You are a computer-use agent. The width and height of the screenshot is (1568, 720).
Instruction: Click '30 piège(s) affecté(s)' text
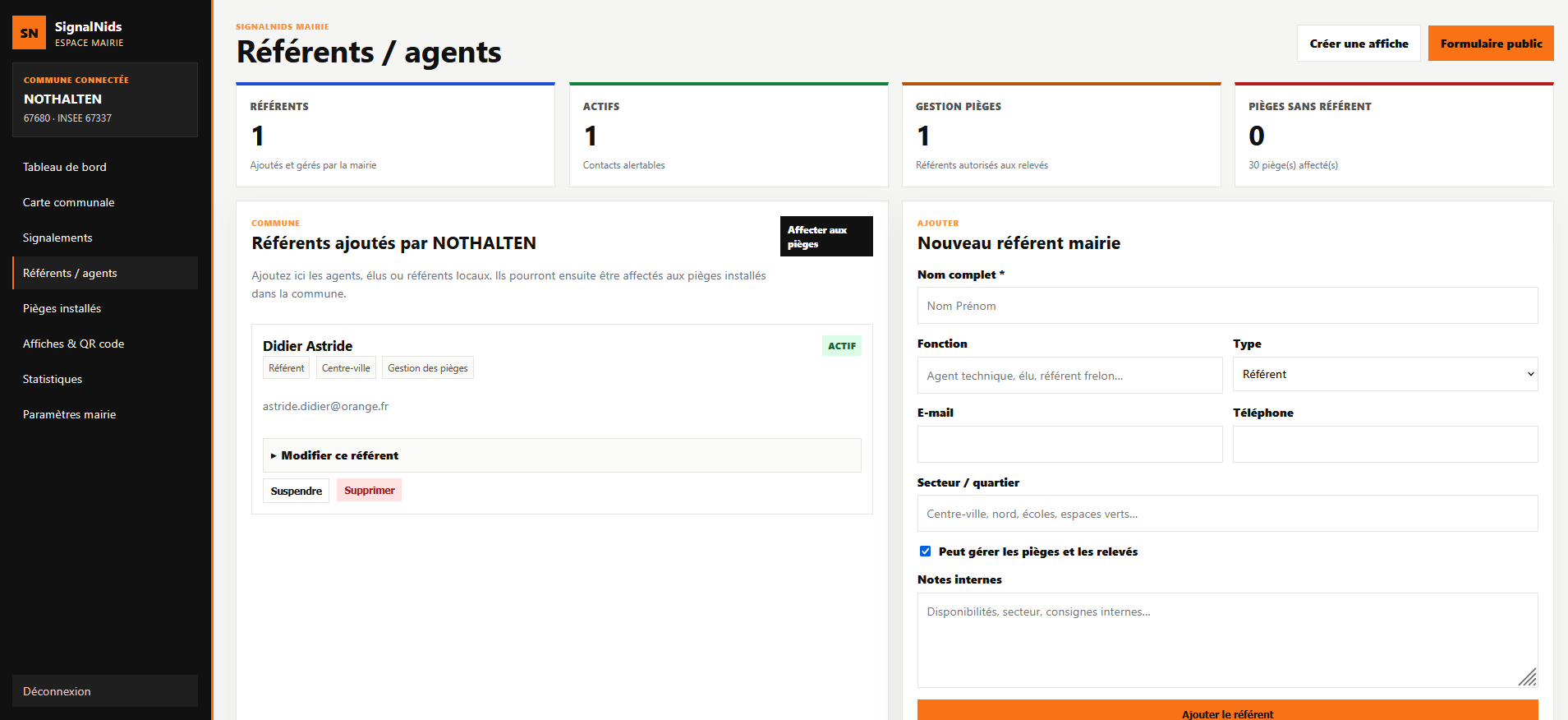pos(1293,165)
